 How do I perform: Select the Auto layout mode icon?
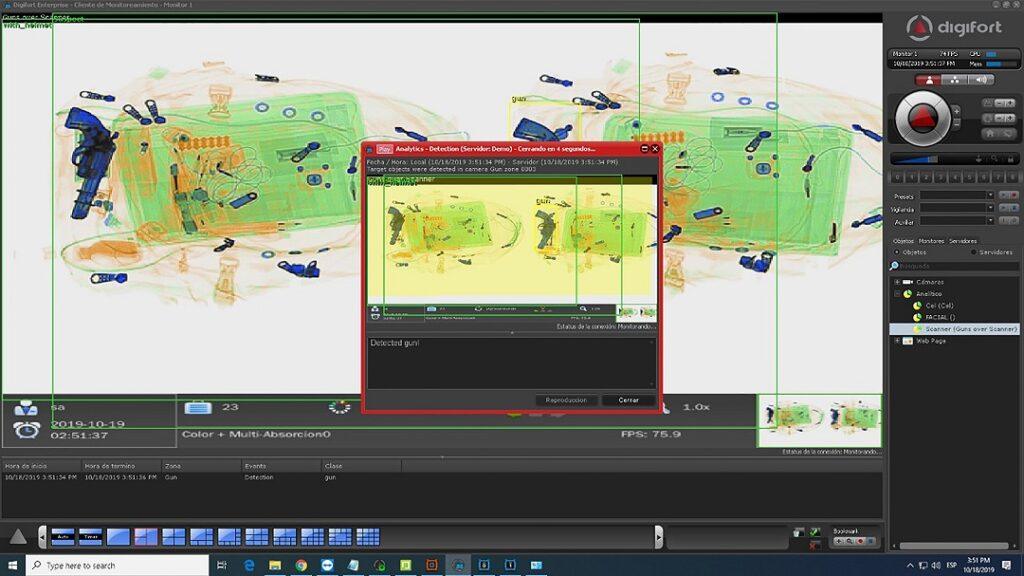pos(63,537)
